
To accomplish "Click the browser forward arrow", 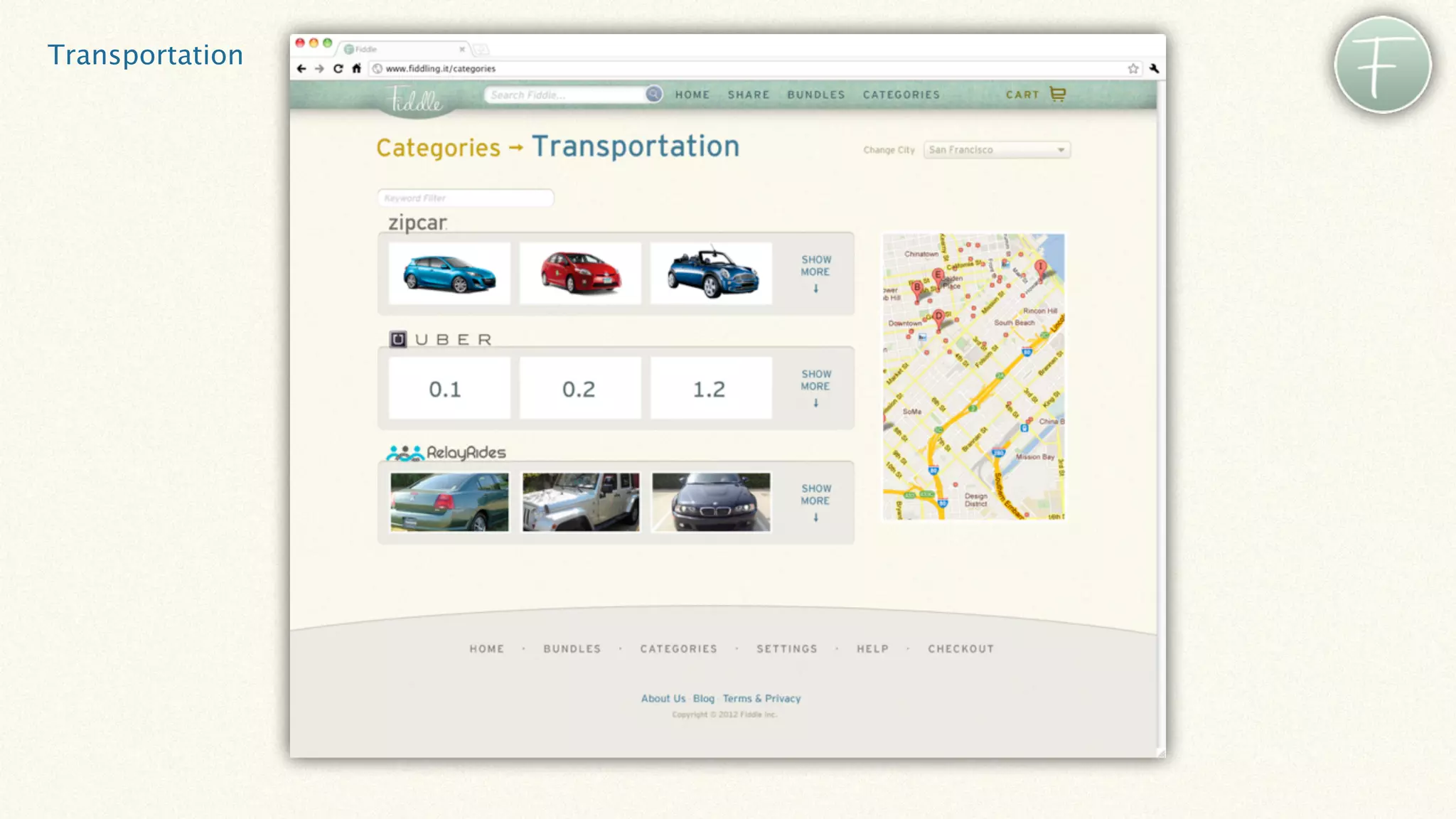I will (x=319, y=69).
